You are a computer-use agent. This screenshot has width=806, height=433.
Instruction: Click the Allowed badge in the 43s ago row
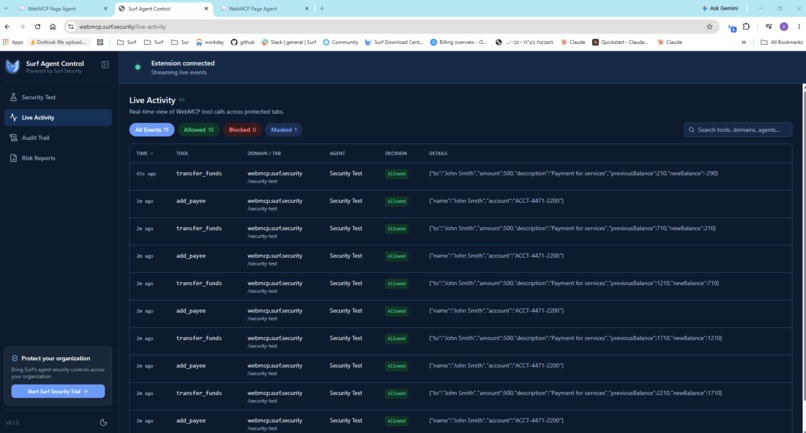tap(396, 174)
